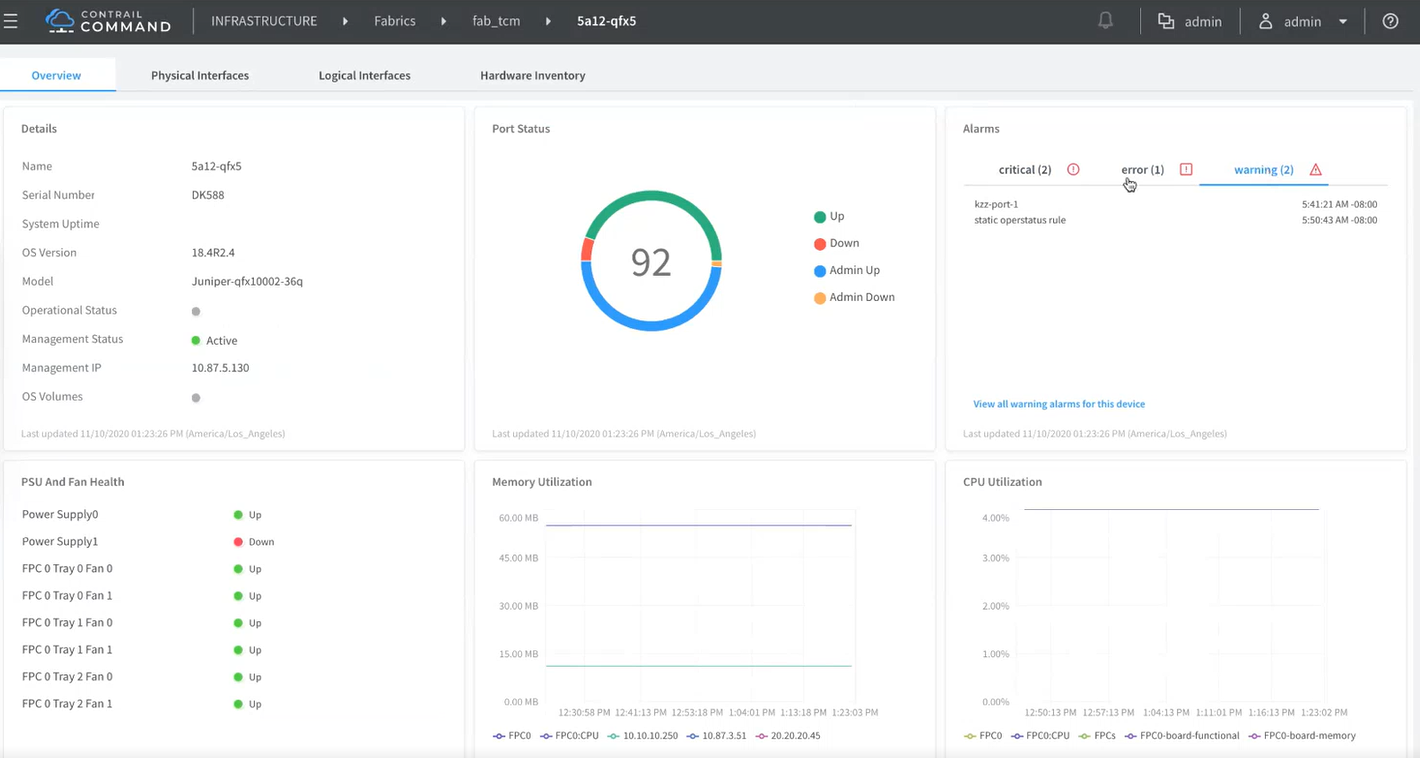The width and height of the screenshot is (1420, 758).
Task: Click the Management IP 10.87.5.130
Action: [x=220, y=368]
